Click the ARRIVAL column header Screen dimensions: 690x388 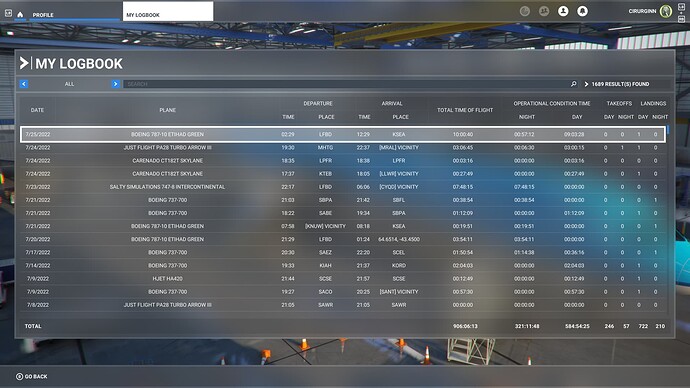tap(392, 103)
